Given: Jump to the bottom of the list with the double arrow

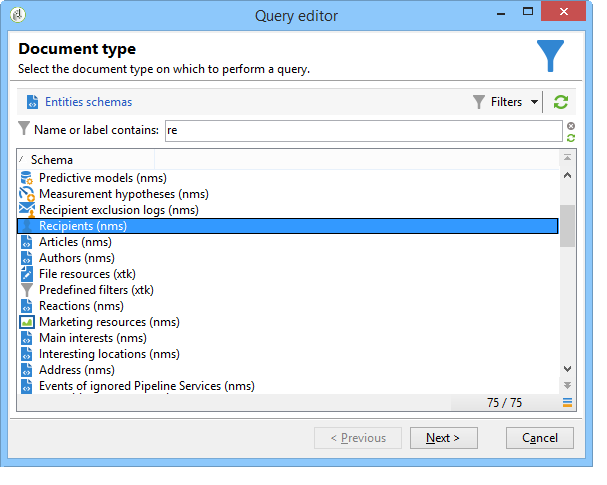Looking at the screenshot, I should 567,386.
